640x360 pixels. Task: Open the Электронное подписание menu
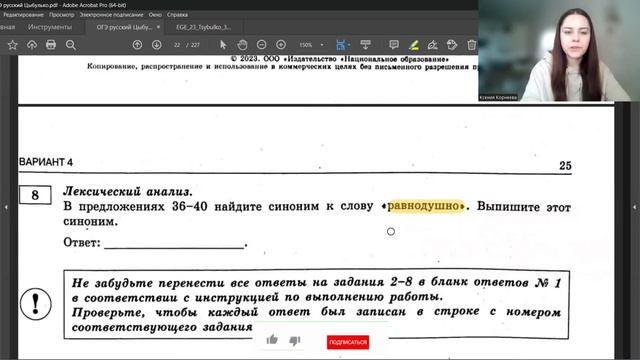(111, 15)
